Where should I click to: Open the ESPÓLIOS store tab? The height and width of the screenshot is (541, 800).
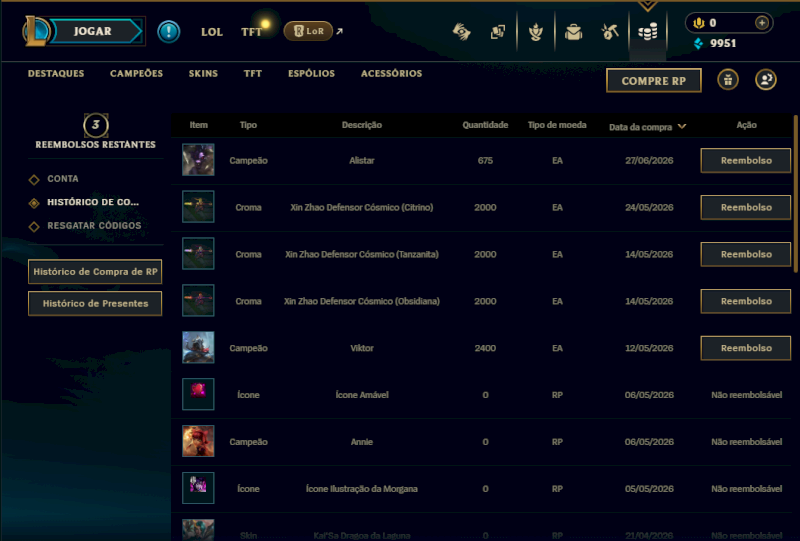(311, 73)
